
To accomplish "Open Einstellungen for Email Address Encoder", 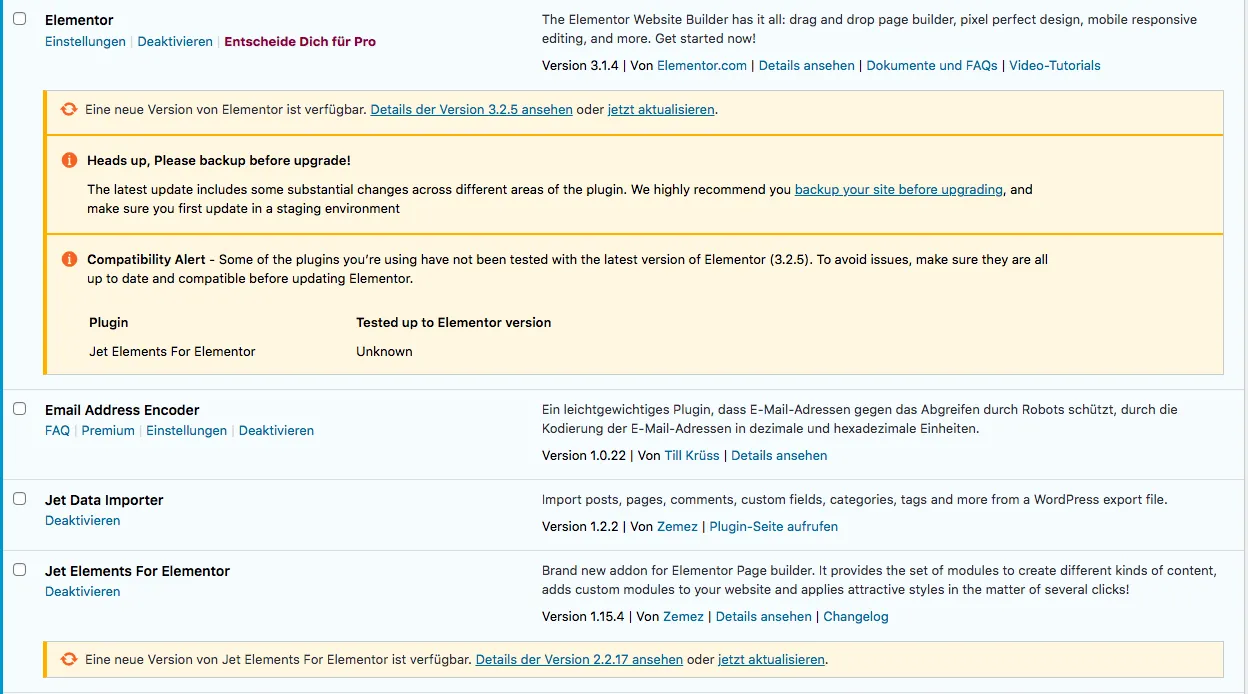I will point(187,431).
